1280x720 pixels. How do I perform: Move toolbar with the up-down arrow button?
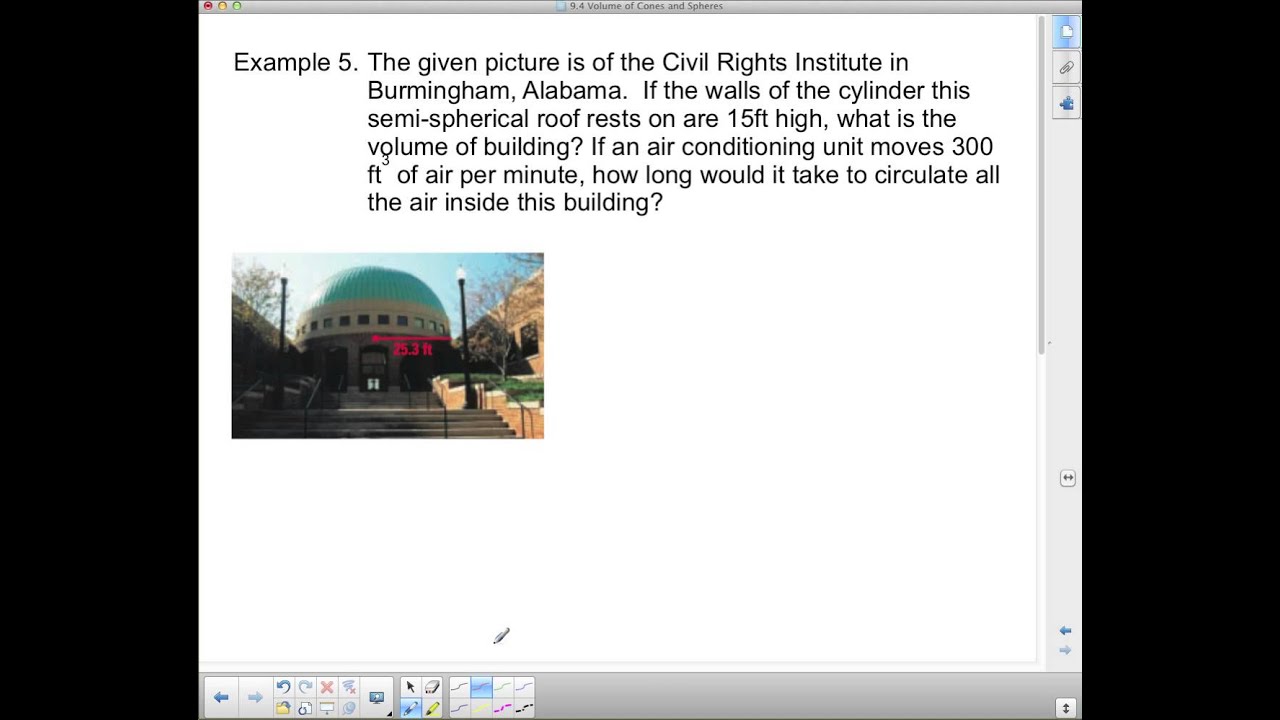[1065, 708]
